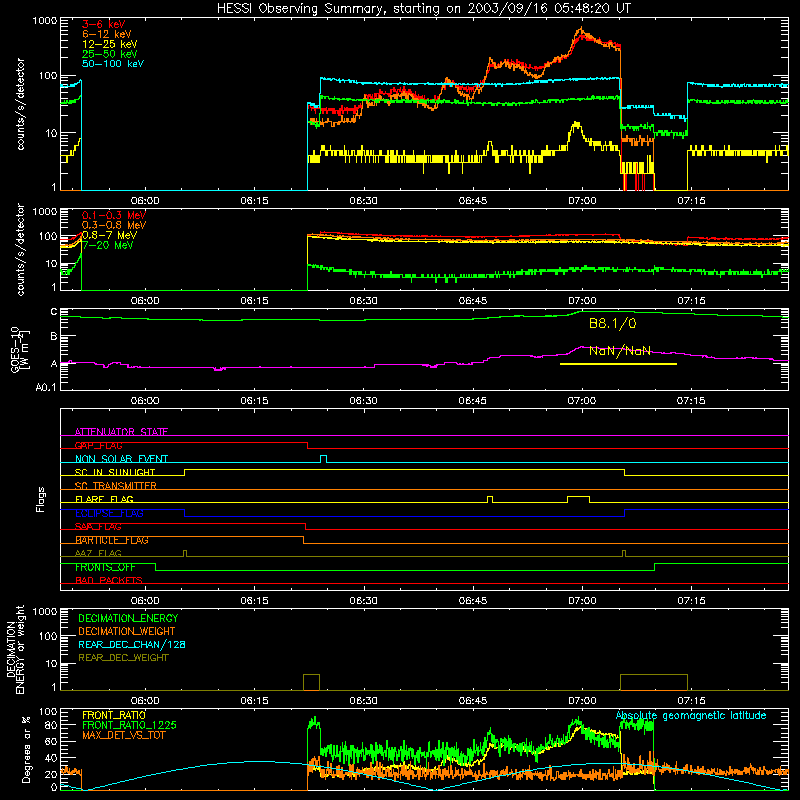Screen dimensions: 800x800
Task: Select the 0.1-0.3 MeV legend label
Action: click(x=114, y=215)
